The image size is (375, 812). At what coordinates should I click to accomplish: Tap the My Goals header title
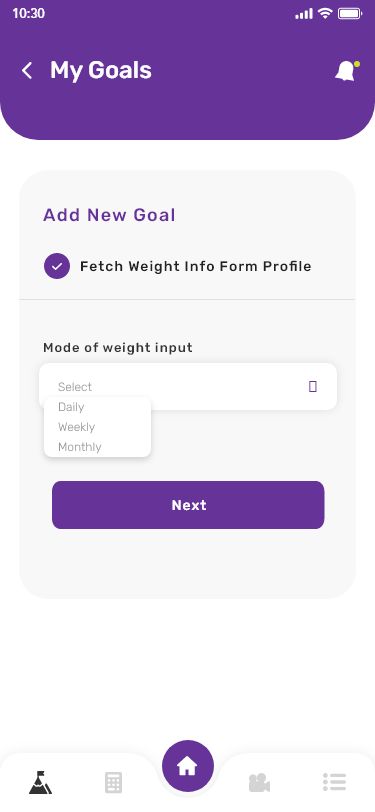[x=101, y=70]
